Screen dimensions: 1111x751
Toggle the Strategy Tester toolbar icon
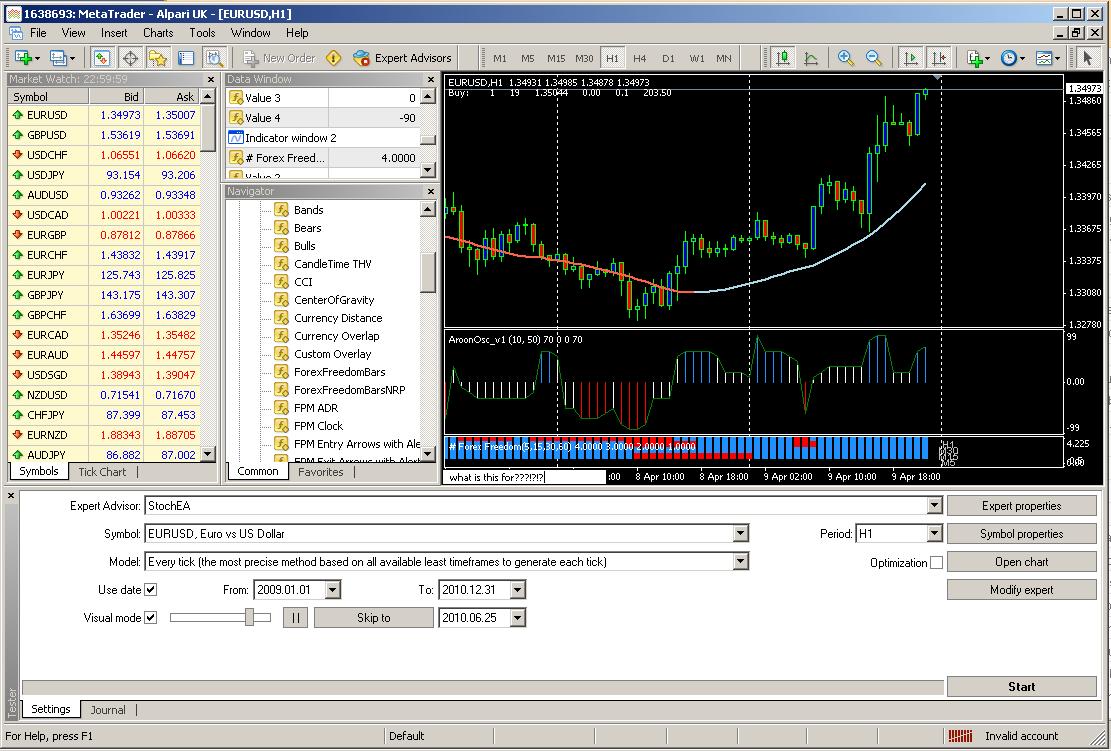213,58
